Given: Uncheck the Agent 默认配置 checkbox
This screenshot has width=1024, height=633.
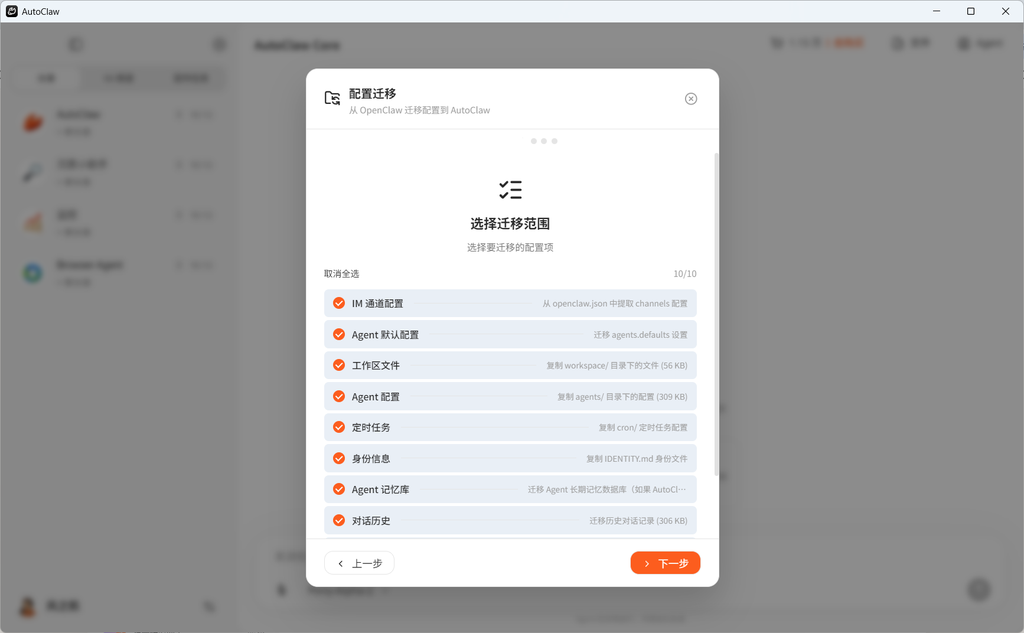Looking at the screenshot, I should 339,334.
